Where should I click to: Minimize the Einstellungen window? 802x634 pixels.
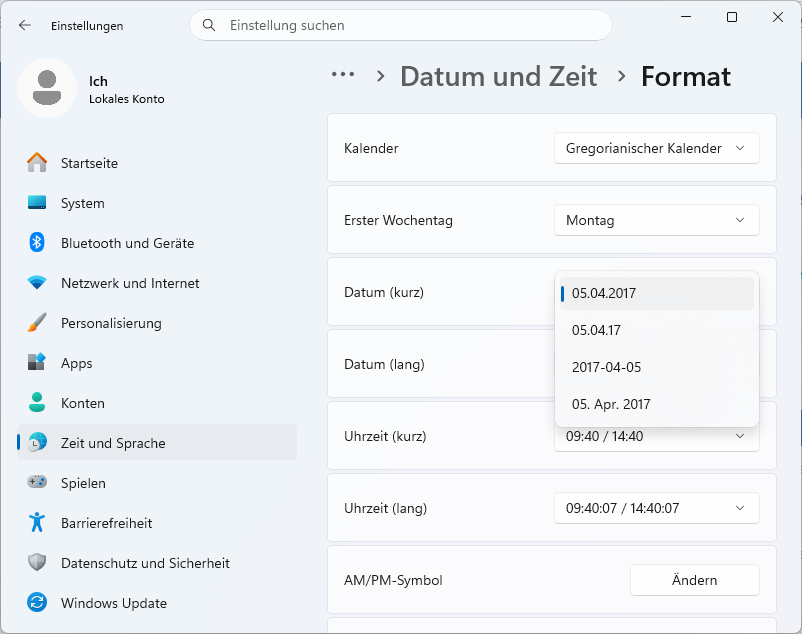click(x=686, y=17)
